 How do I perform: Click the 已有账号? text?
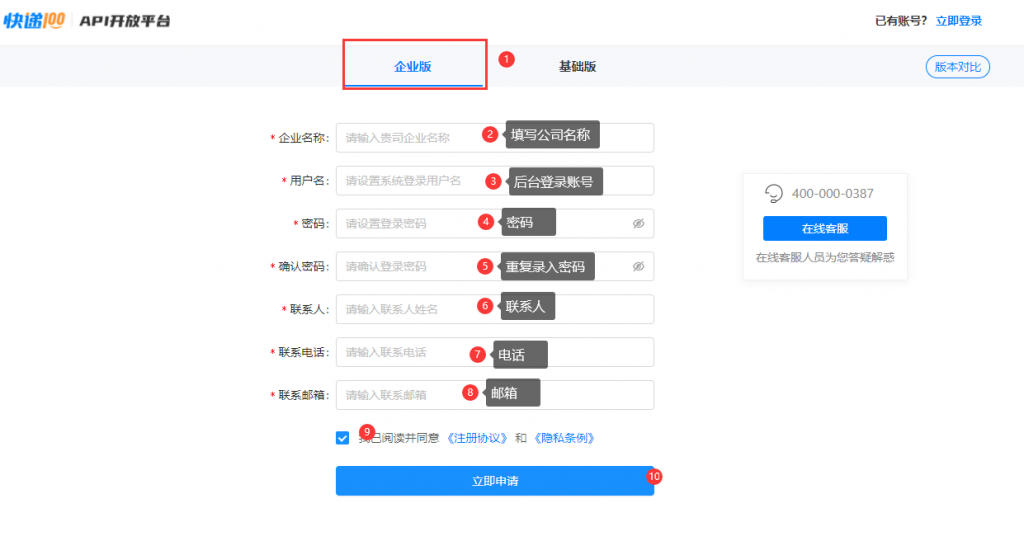click(901, 21)
